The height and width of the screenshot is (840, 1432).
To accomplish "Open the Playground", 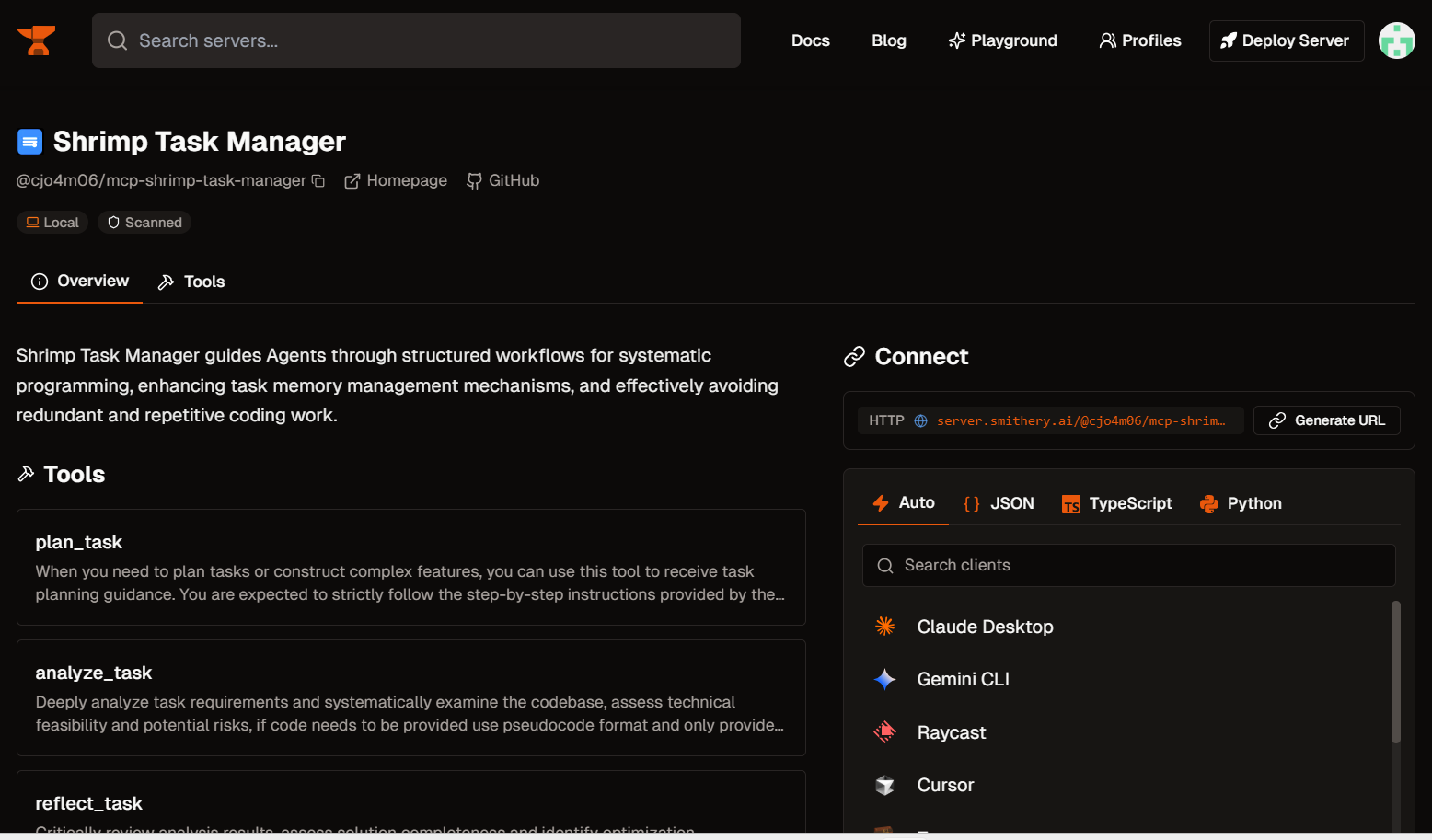I will (1003, 40).
